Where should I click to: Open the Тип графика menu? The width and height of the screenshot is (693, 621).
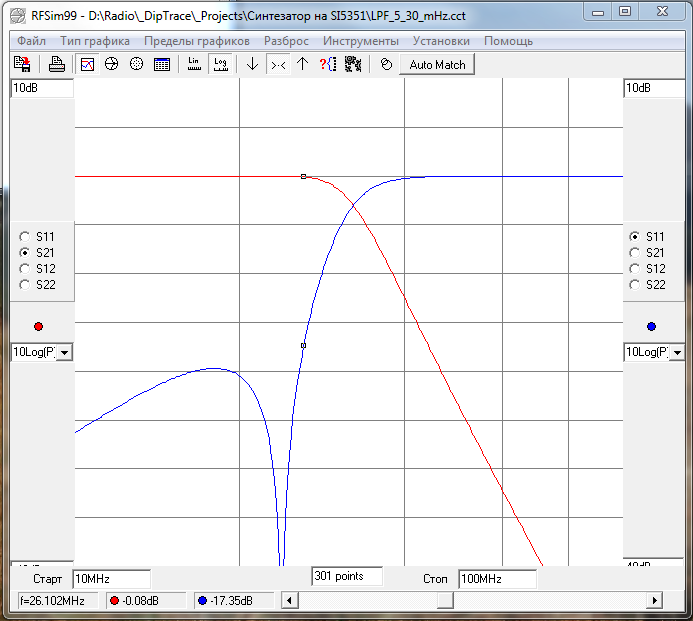(x=95, y=41)
